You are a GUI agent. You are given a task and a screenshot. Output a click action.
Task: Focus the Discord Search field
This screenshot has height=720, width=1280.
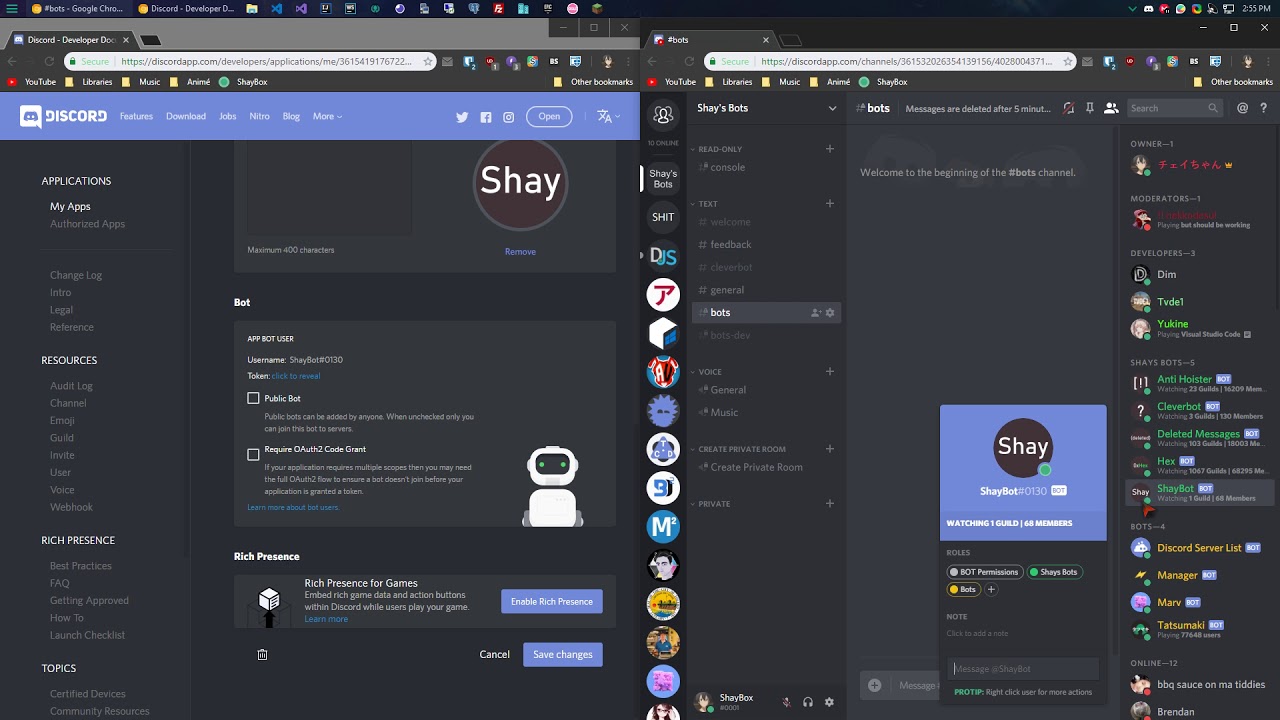coord(1176,108)
